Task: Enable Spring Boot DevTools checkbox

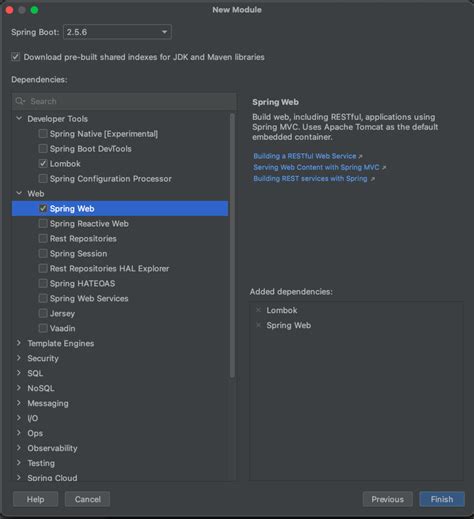Action: coord(43,149)
